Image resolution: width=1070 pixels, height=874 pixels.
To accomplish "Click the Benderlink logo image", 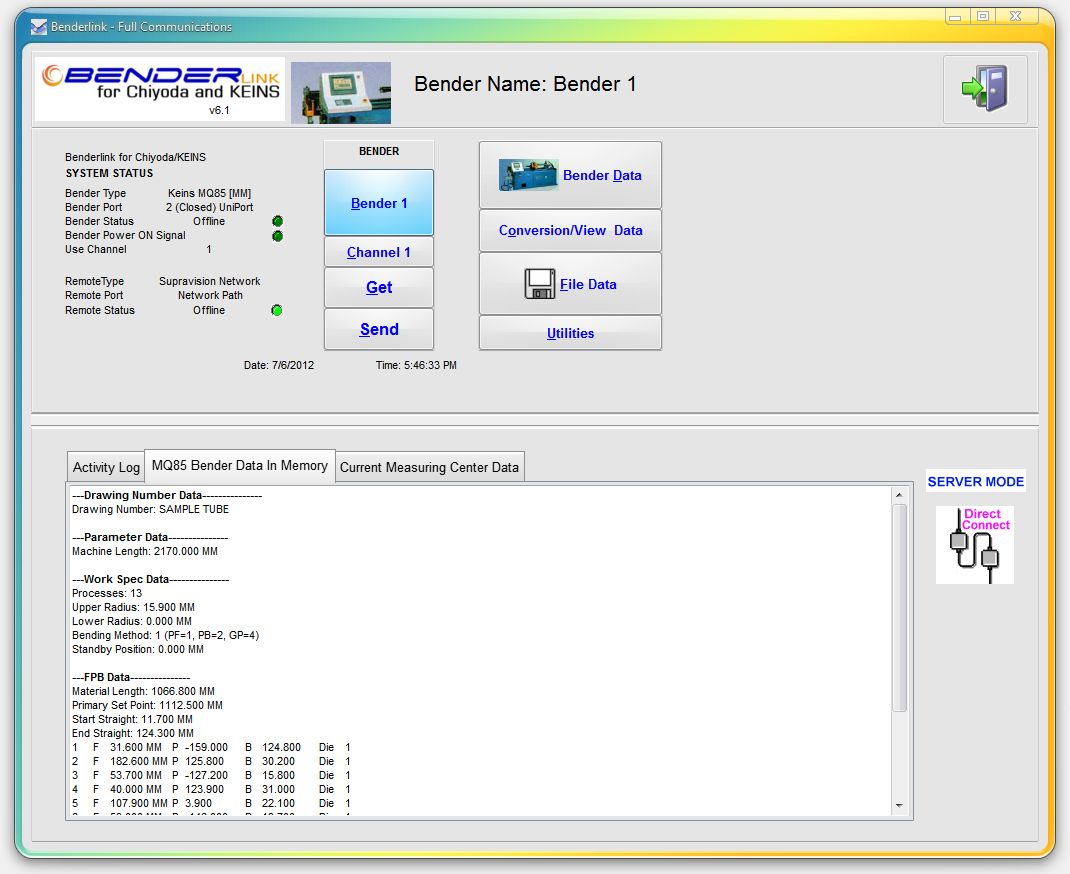I will (x=160, y=89).
